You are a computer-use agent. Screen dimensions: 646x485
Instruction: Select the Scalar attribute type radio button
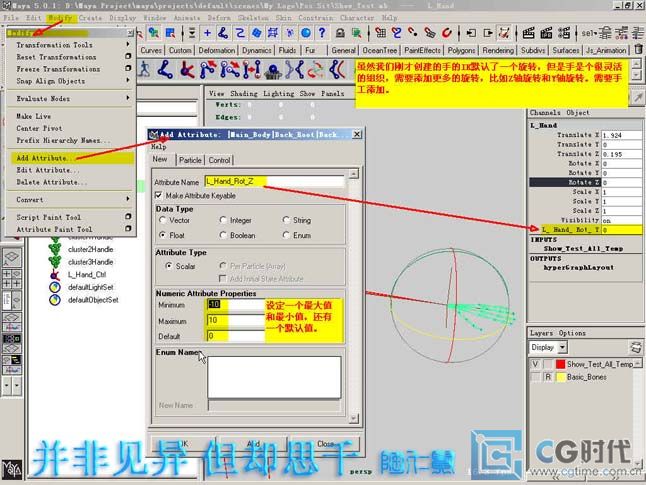(x=169, y=266)
